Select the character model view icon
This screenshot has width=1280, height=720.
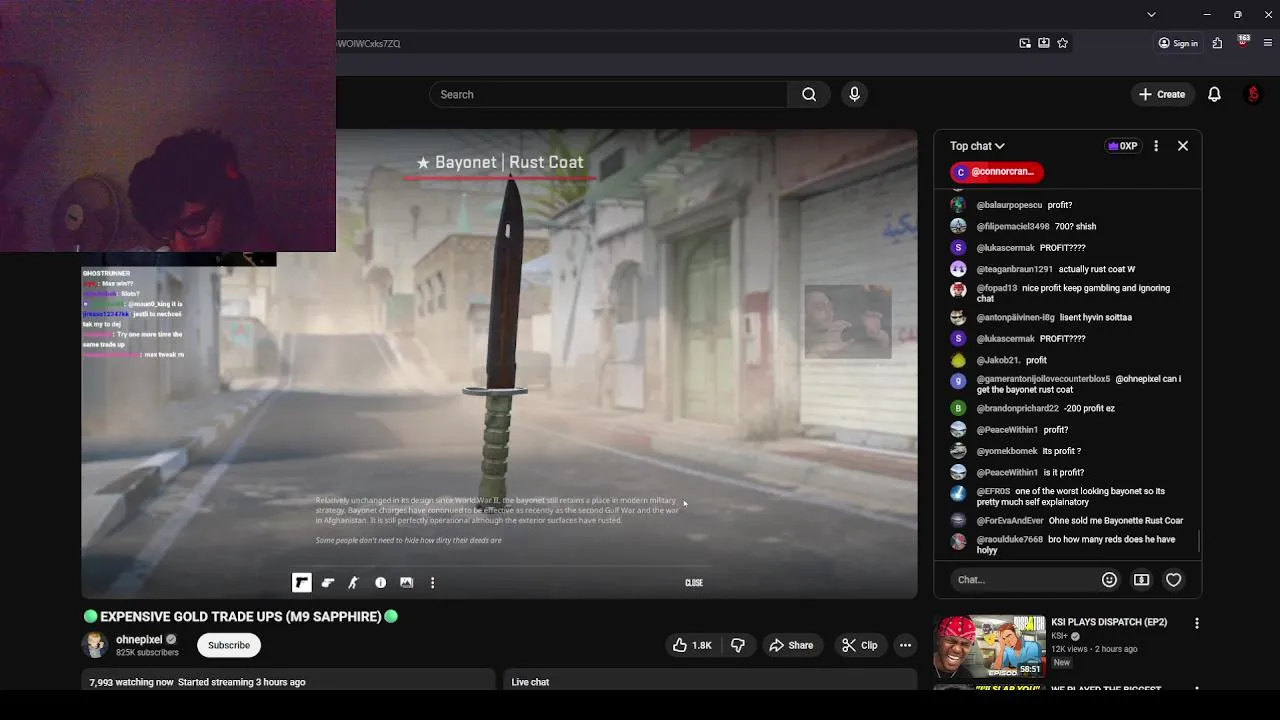pos(353,582)
